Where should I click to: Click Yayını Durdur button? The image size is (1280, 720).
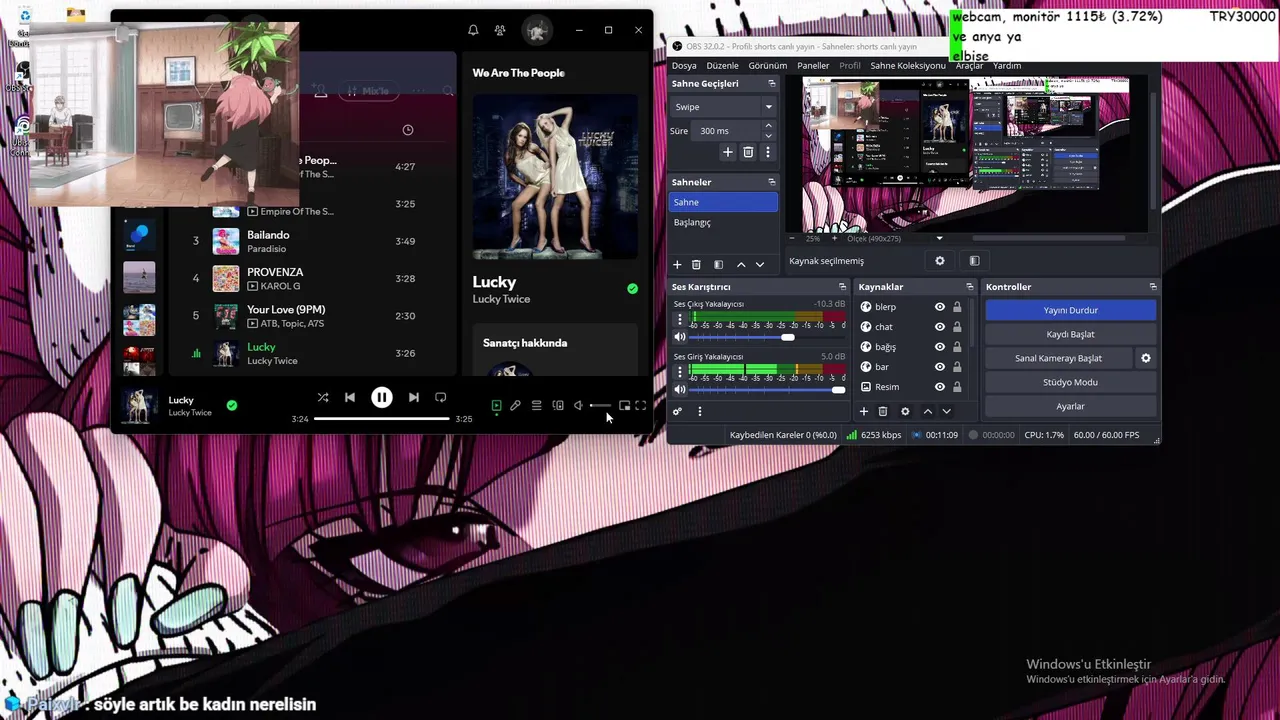pyautogui.click(x=1070, y=310)
